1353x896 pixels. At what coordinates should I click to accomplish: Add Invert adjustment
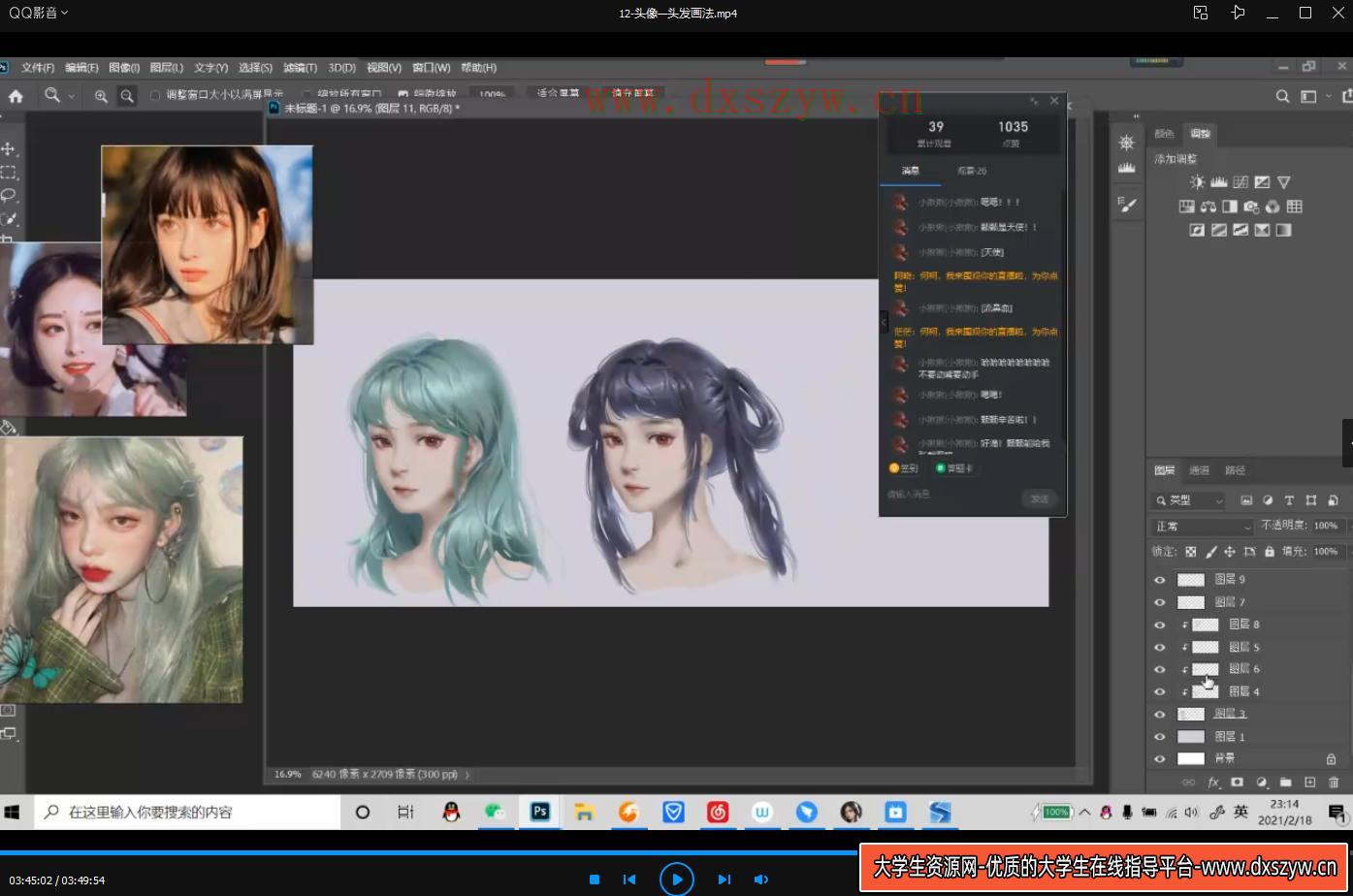(1198, 231)
